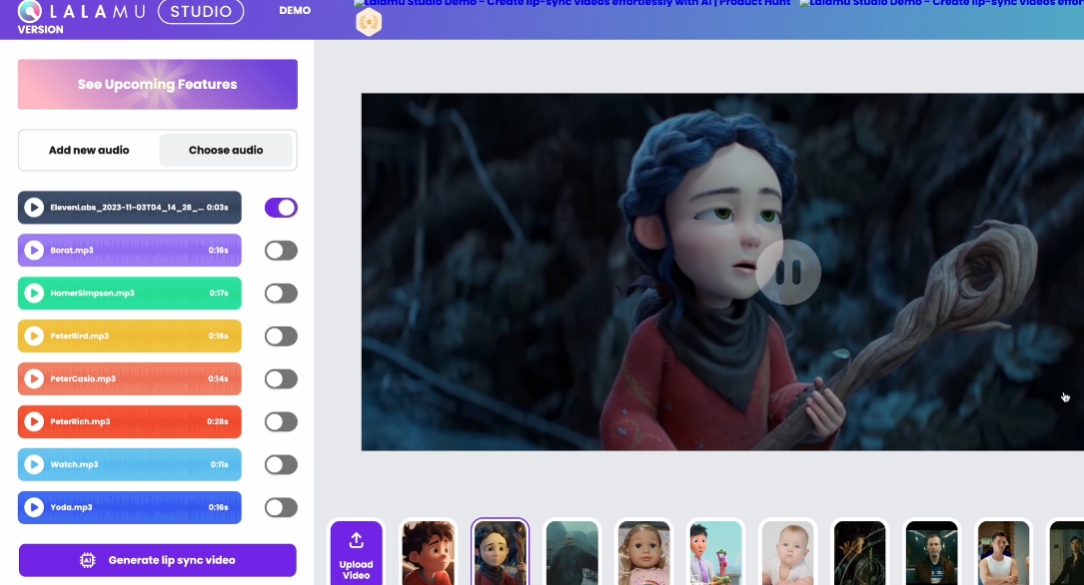Viewport: 1084px width, 585px height.
Task: Select the ElevenLabs audio track row
Action: click(x=130, y=207)
